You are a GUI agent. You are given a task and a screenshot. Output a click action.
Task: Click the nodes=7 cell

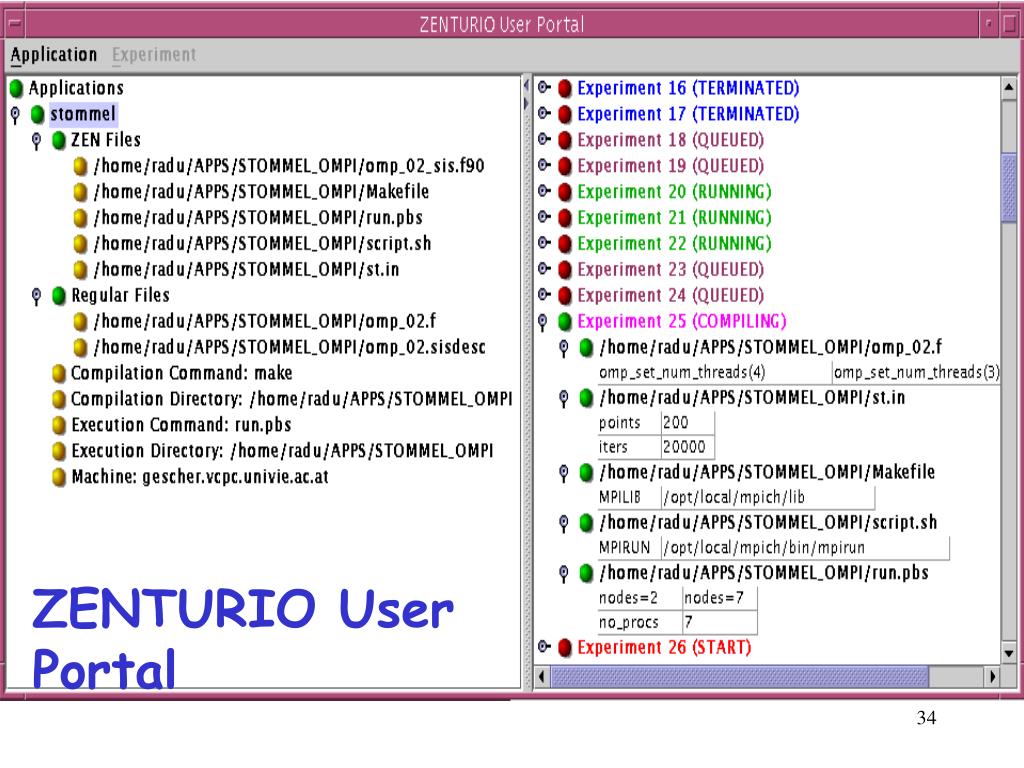[720, 598]
